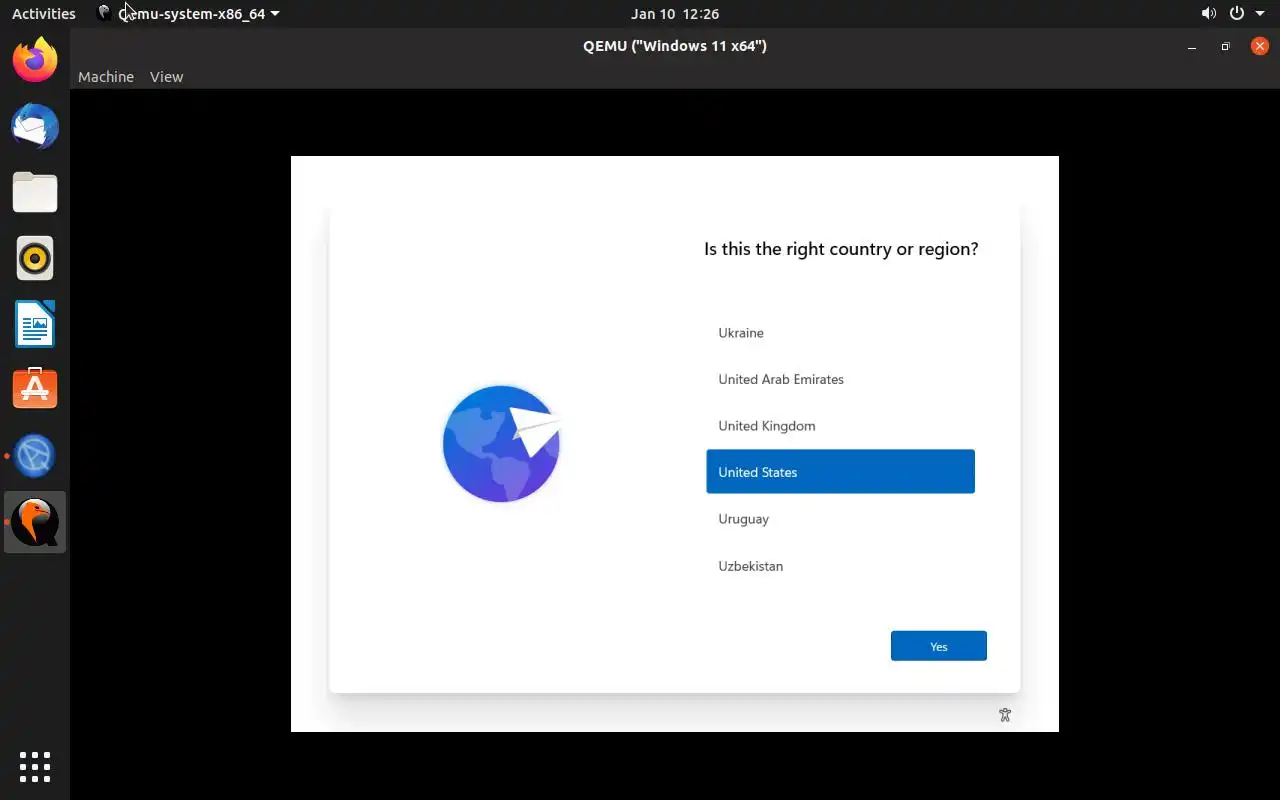Choose United Kingdom as the region
Viewport: 1280px width, 800px height.
(840, 426)
